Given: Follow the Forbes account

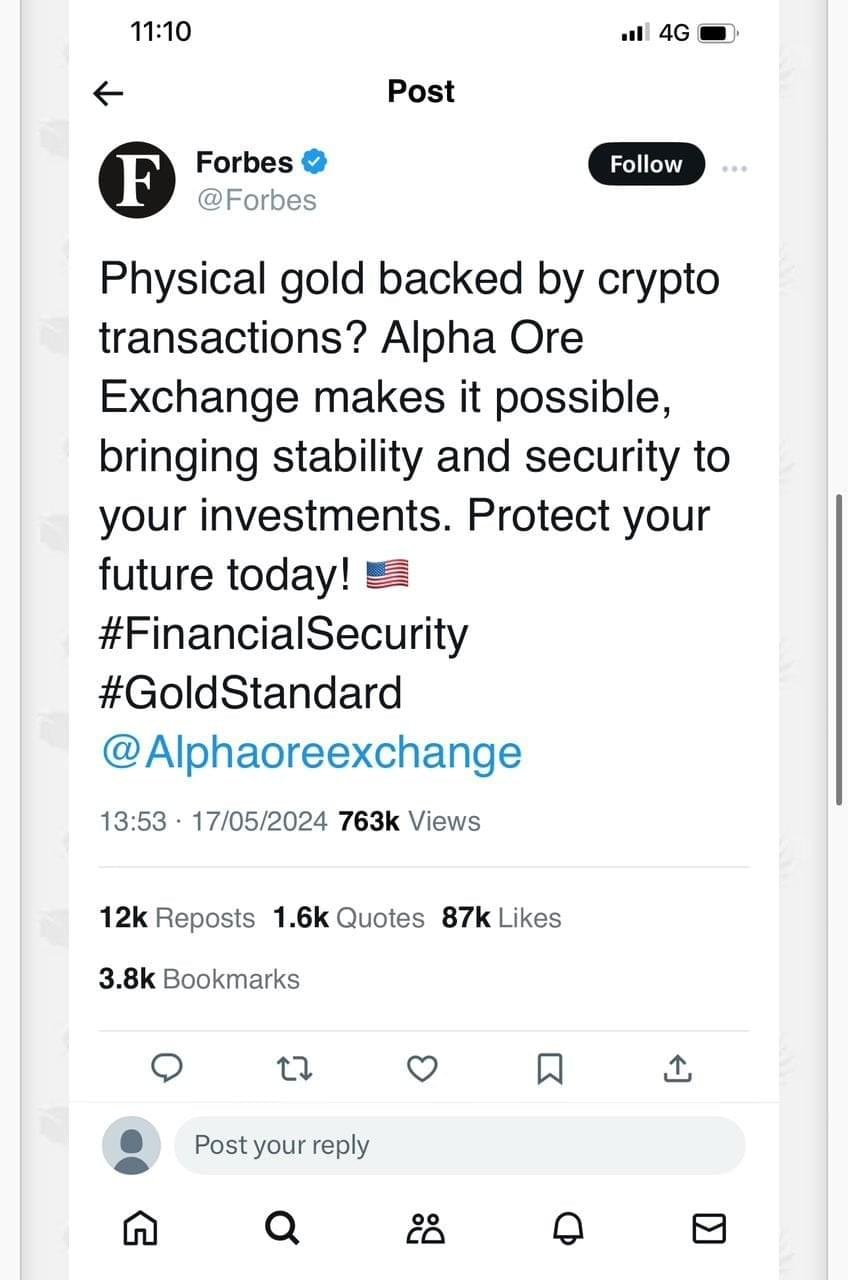Looking at the screenshot, I should coord(646,164).
